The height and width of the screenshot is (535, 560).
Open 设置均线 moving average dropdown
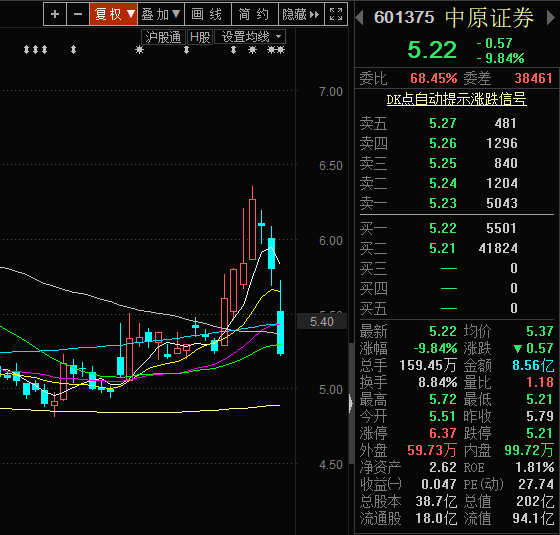pos(250,37)
